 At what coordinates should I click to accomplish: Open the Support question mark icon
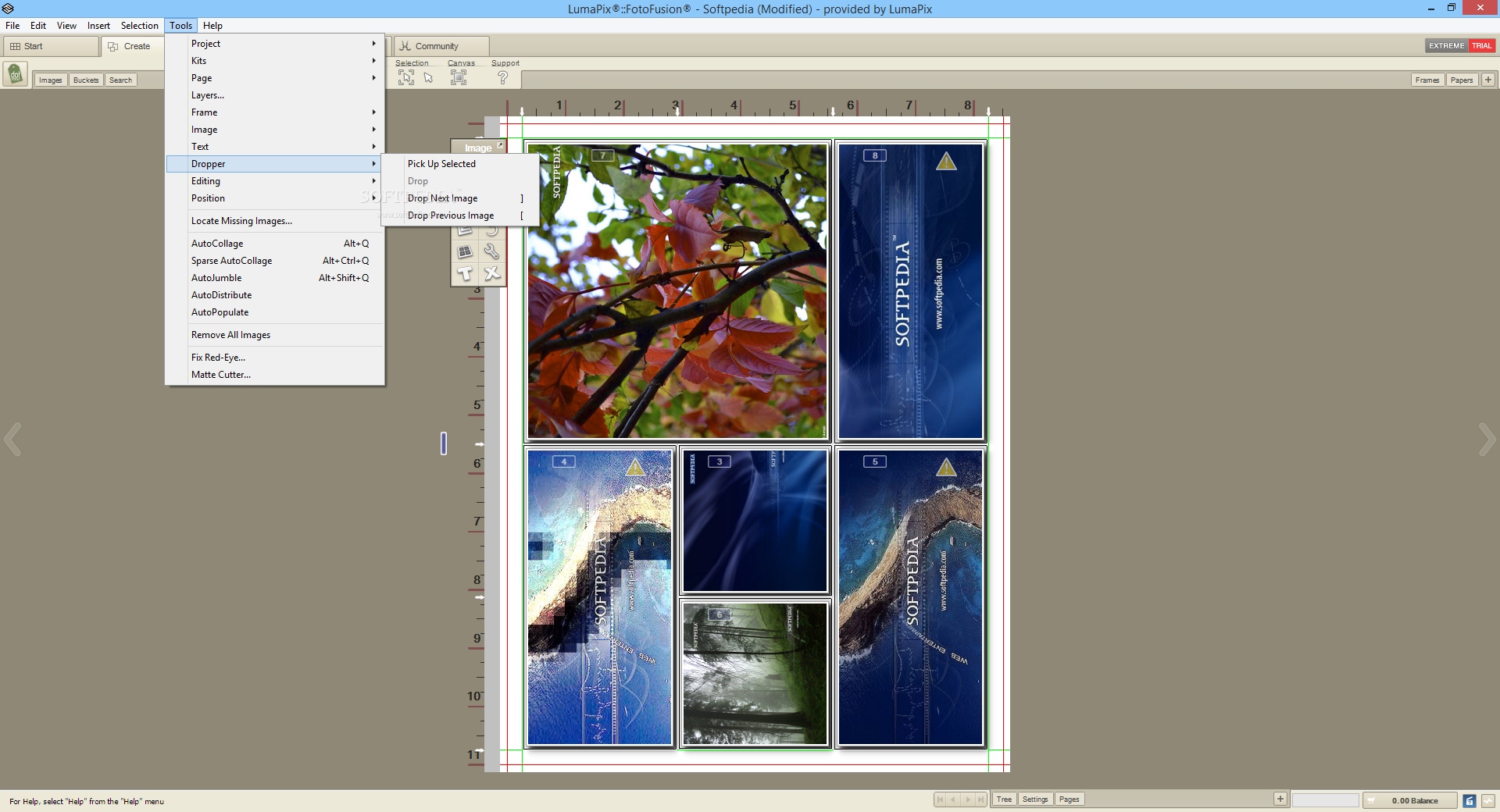coord(502,77)
